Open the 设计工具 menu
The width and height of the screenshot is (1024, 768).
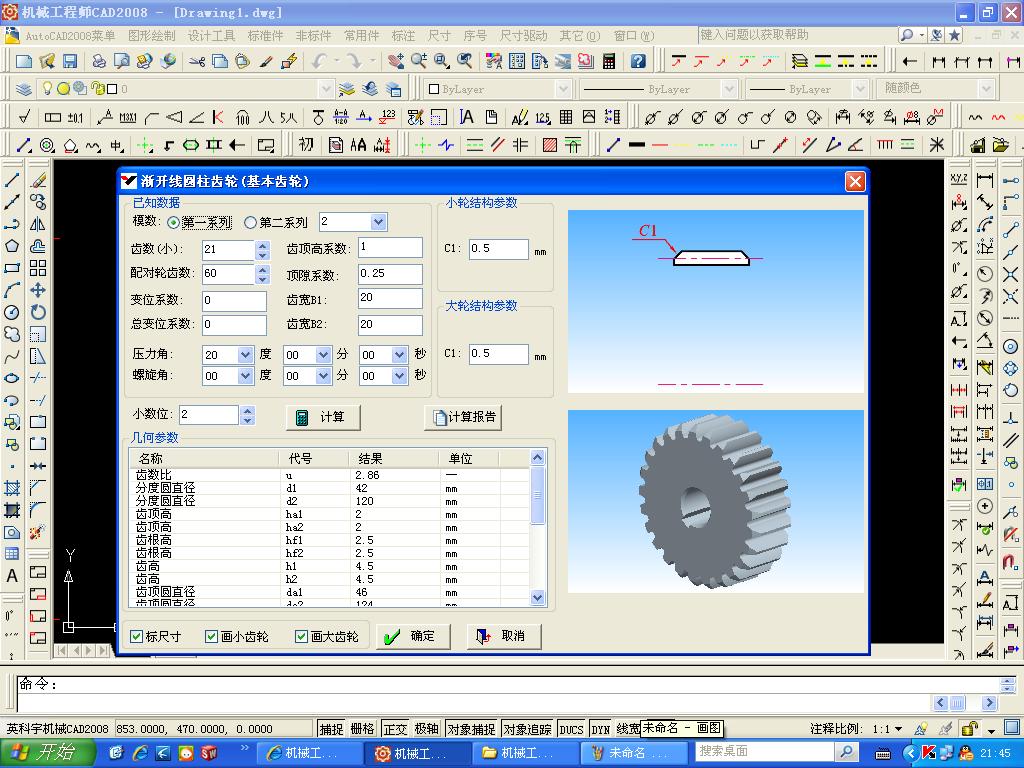pyautogui.click(x=211, y=35)
